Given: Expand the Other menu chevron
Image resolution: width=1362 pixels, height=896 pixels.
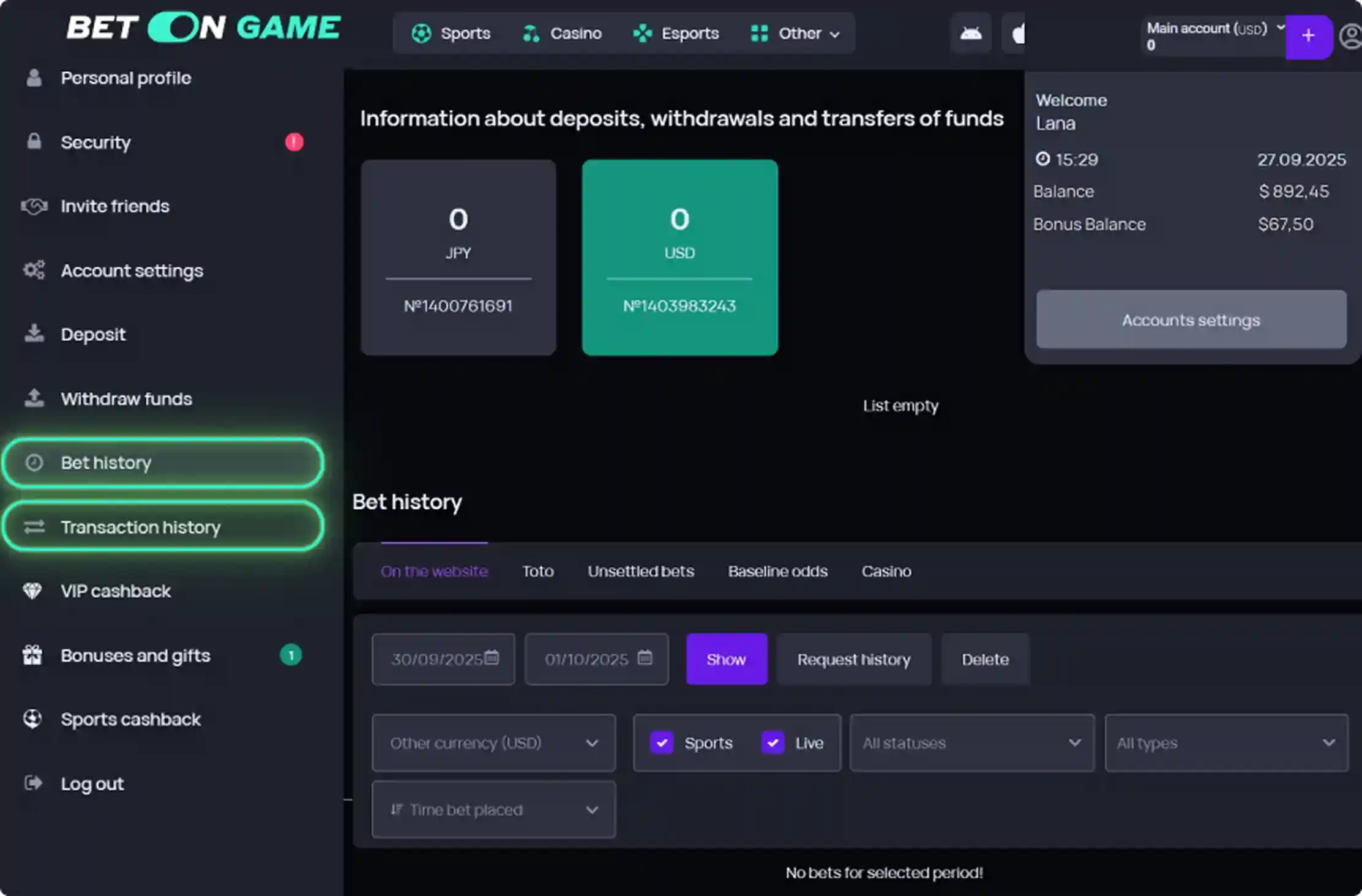Looking at the screenshot, I should [x=835, y=35].
